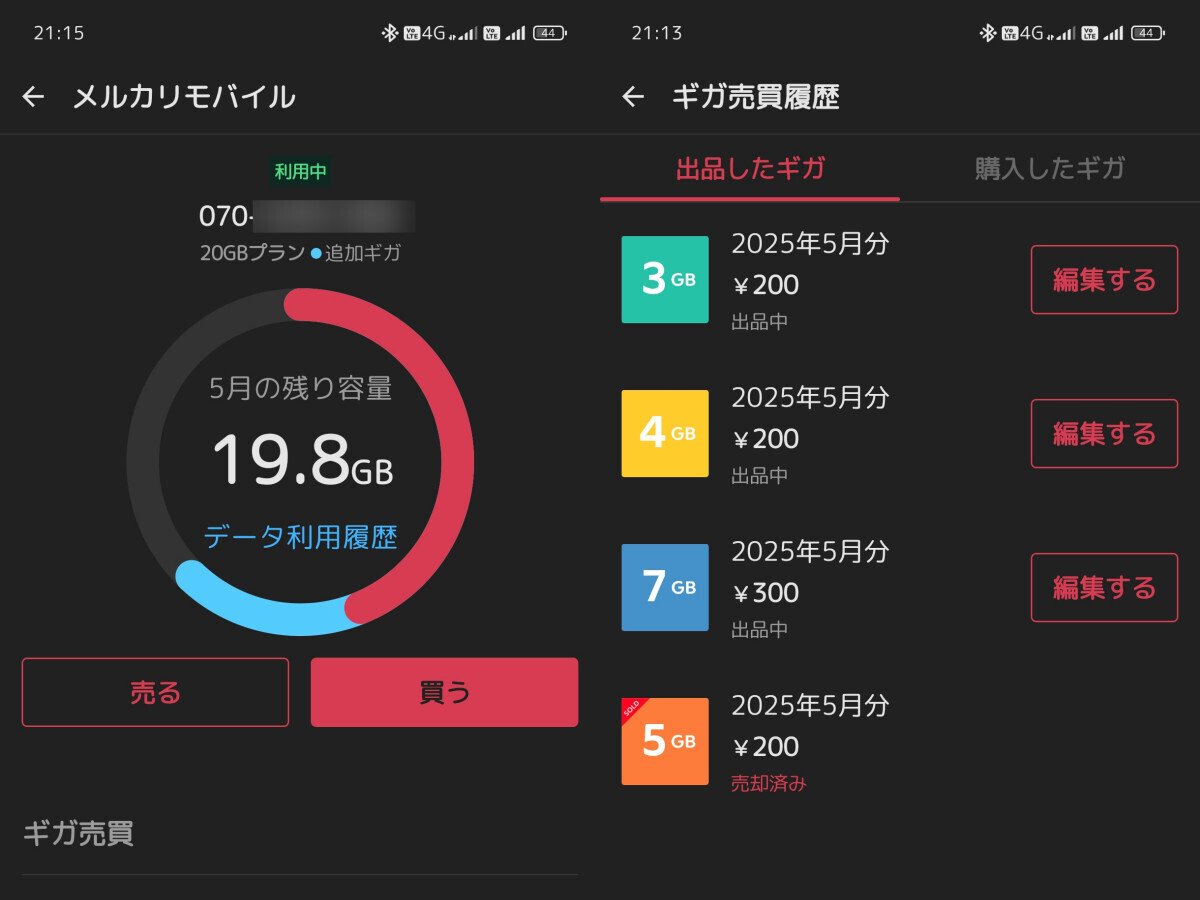1200x900 pixels.
Task: Tap the メルカリモバイル page title
Action: pyautogui.click(x=184, y=97)
